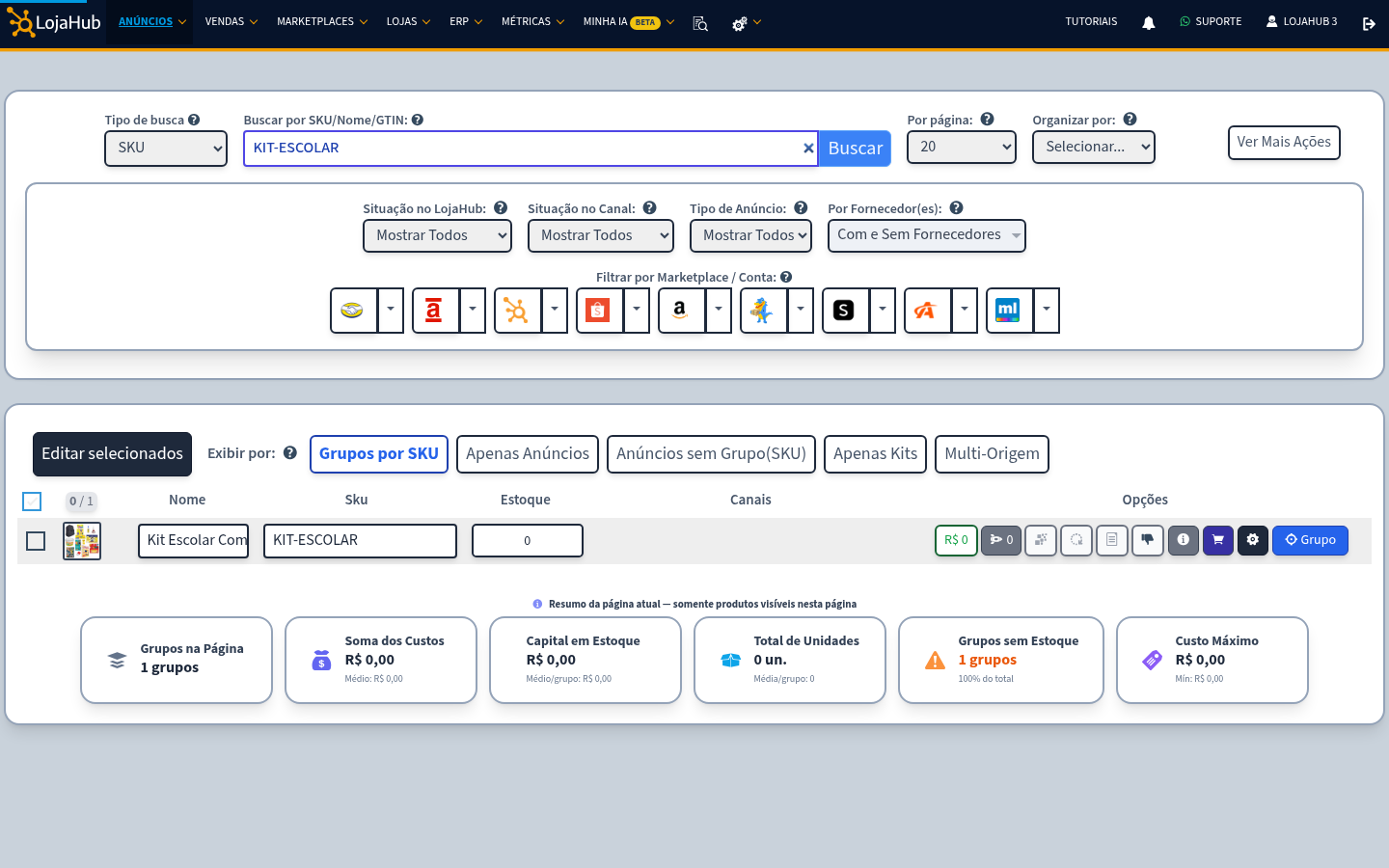Click the logout arrow icon

pos(1369,23)
